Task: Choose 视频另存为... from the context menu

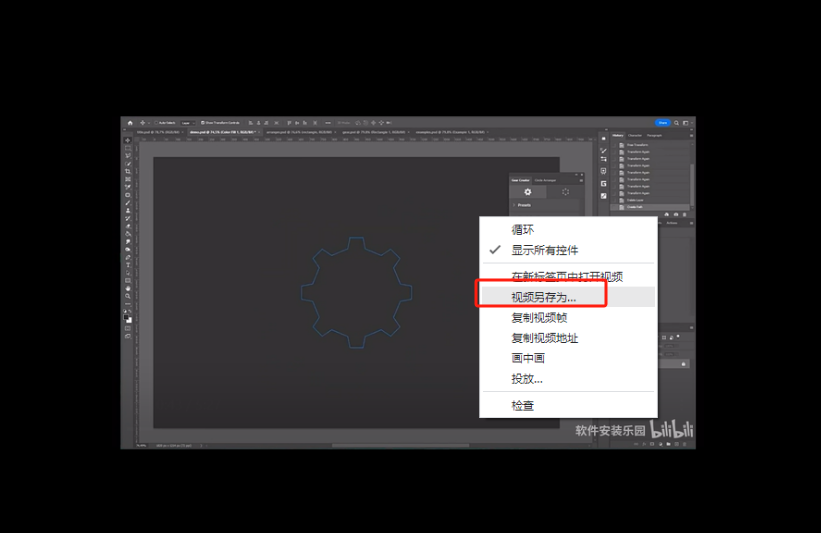Action: pos(544,297)
